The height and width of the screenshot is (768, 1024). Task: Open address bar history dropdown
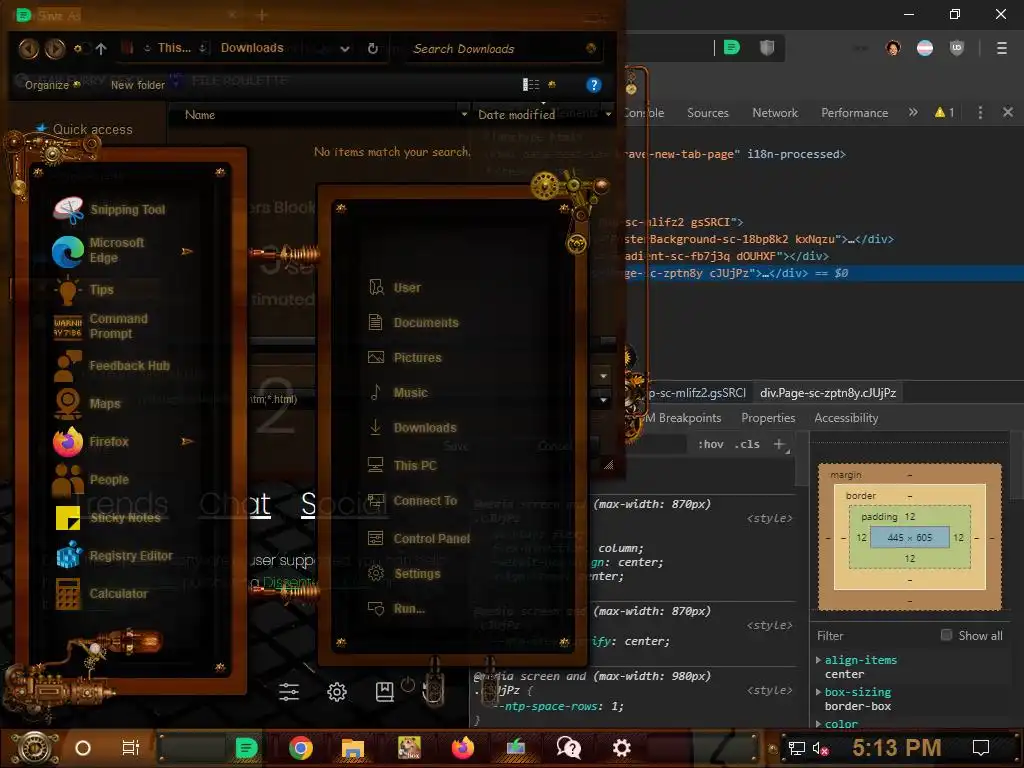(345, 49)
